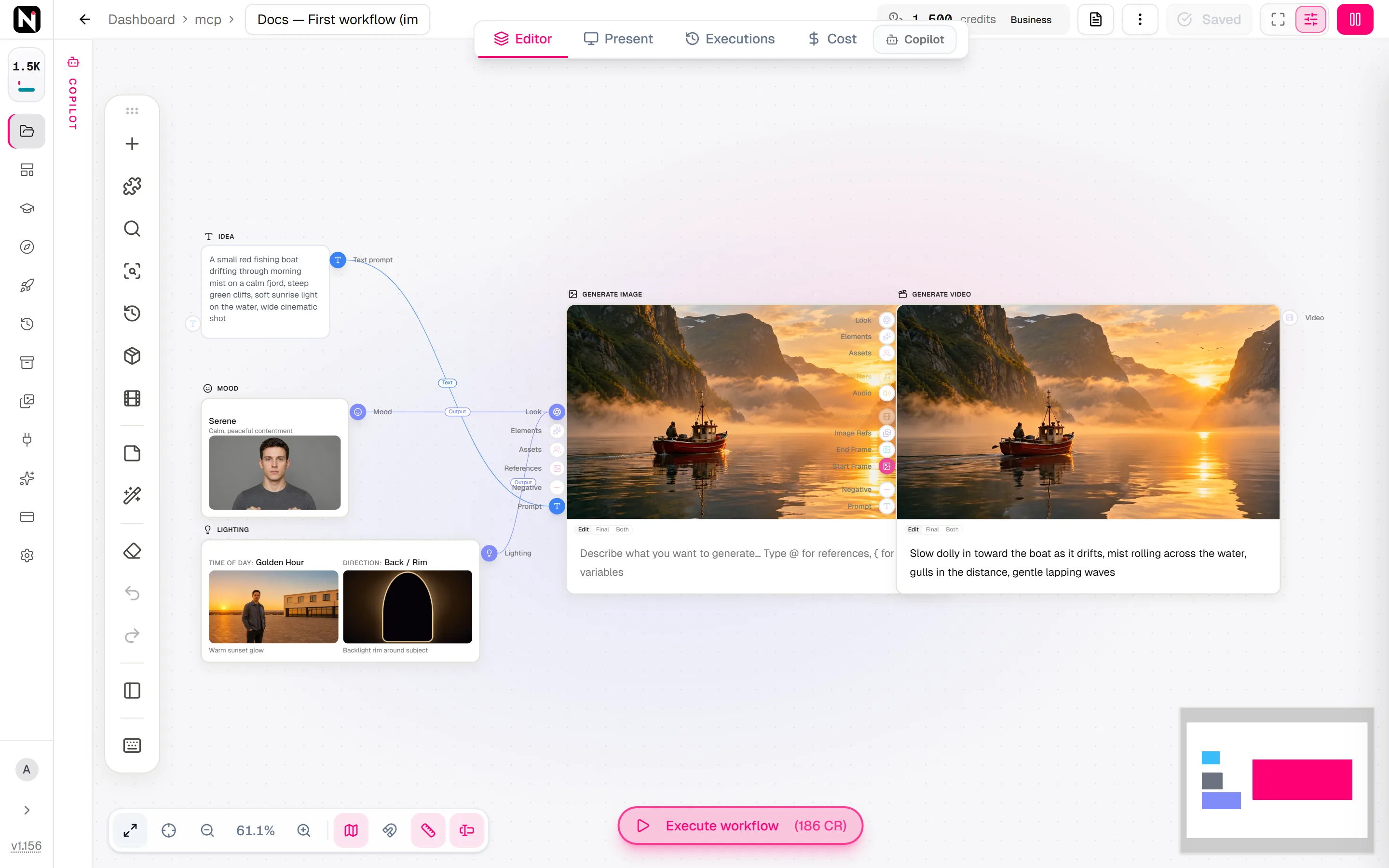
Task: Click the fit-to-screen expand arrows icon
Action: 130,830
